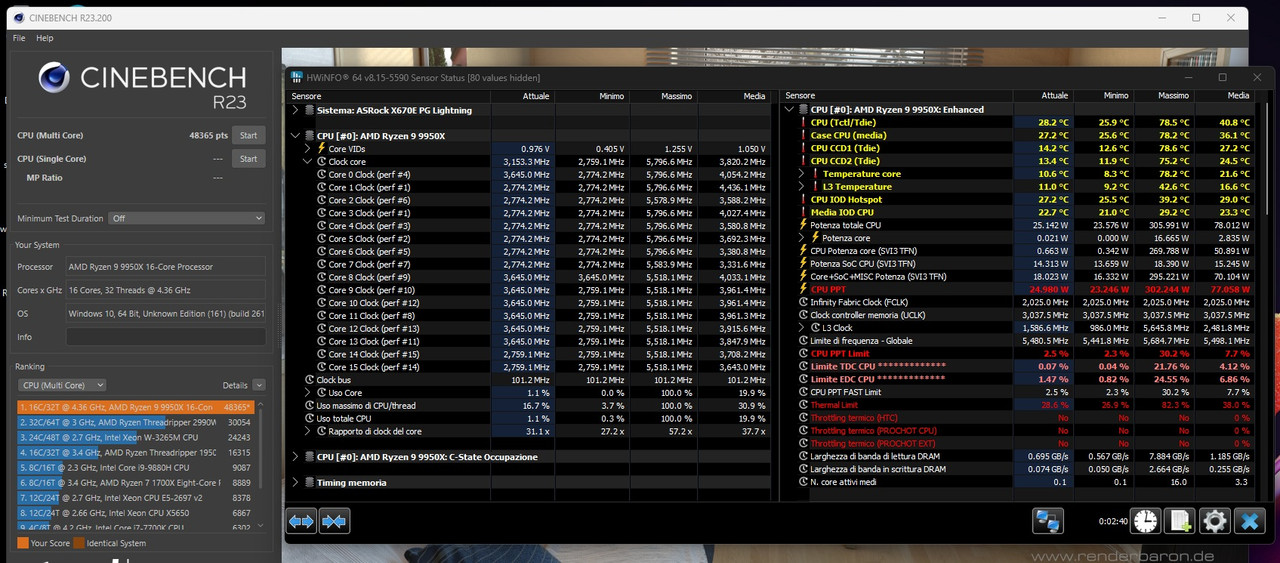1280x563 pixels.
Task: Click the CPU CCD1 (Tdie) row
Action: 1018,148
